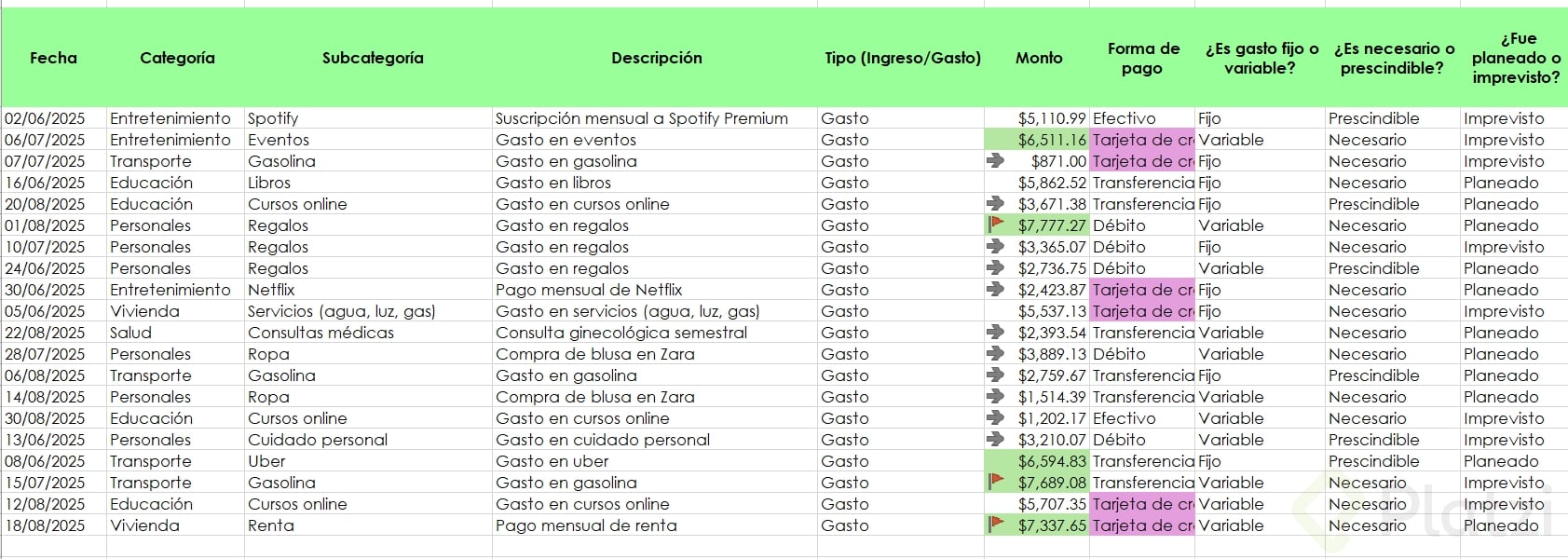This screenshot has width=1568, height=559.
Task: Click the gray arrow icon beside $2,423.87
Action: [x=996, y=289]
